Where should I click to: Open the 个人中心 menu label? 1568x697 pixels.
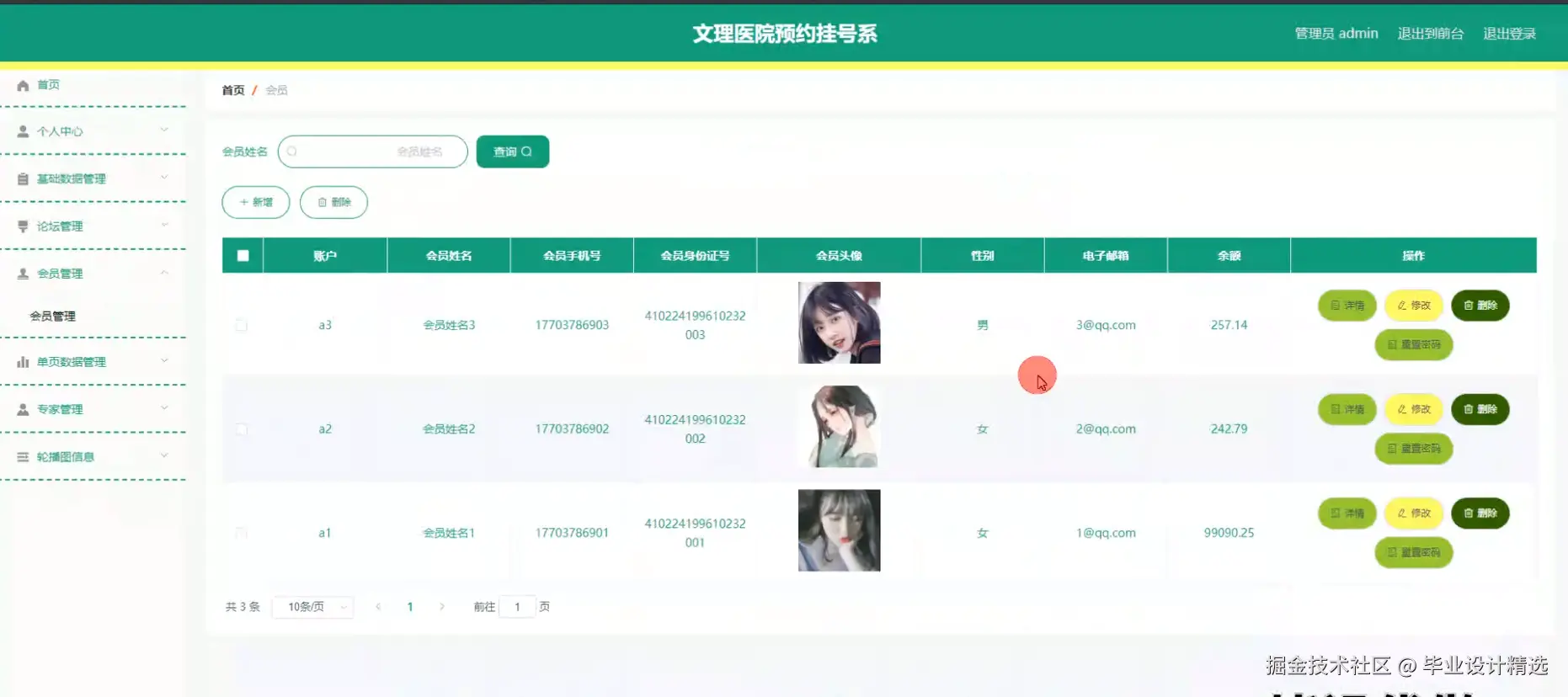click(x=60, y=131)
